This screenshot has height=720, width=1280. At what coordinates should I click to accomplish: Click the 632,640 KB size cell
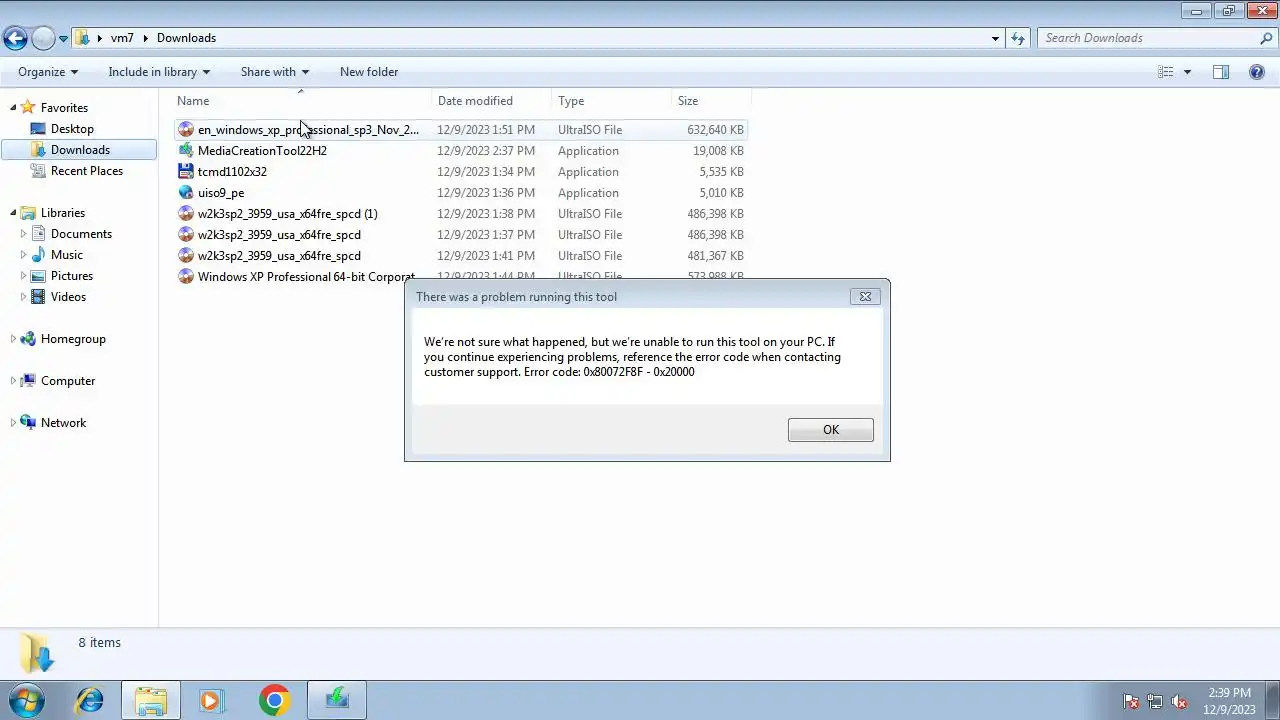(715, 130)
